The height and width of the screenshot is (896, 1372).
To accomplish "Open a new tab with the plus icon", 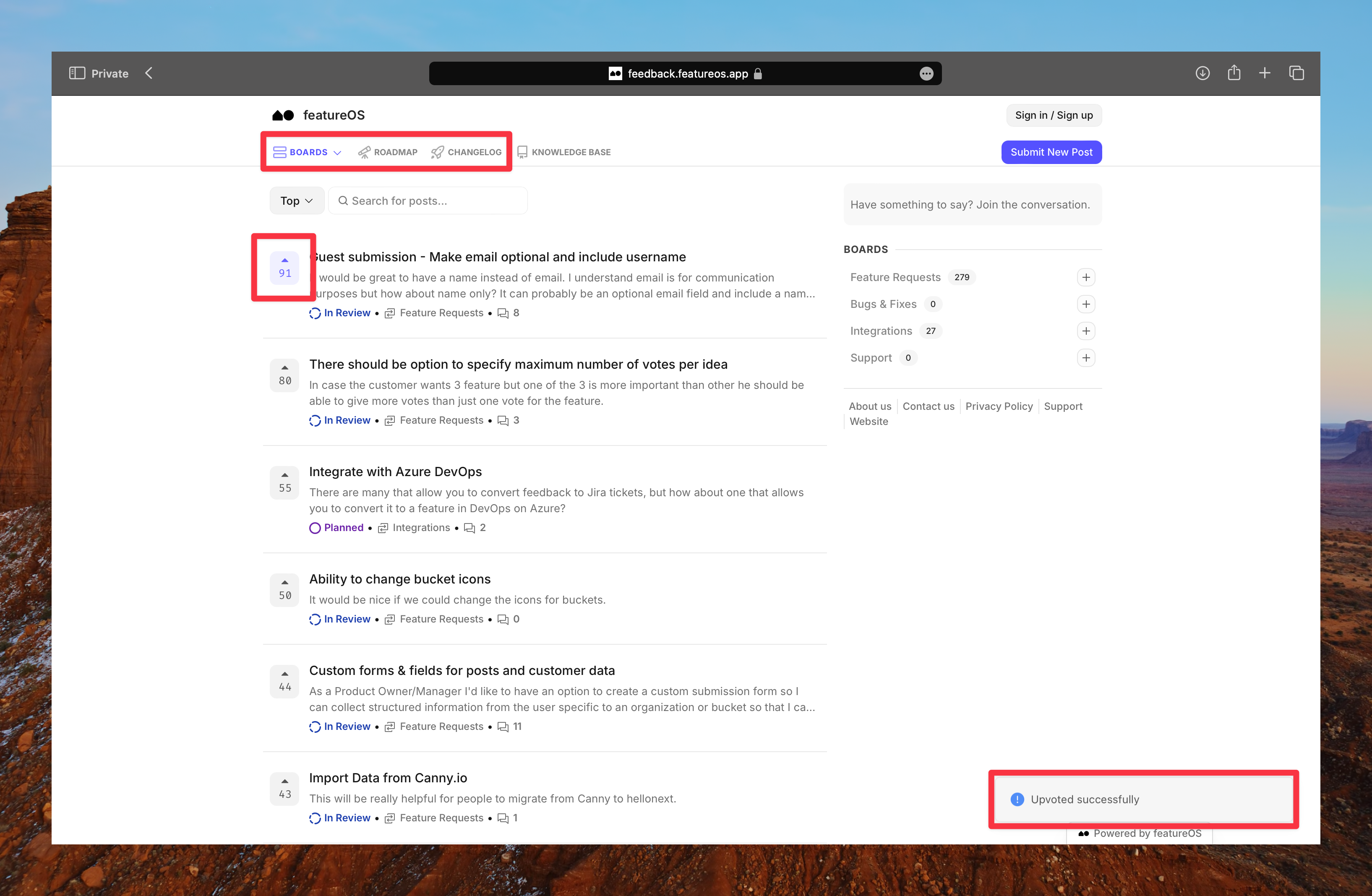I will point(1265,73).
